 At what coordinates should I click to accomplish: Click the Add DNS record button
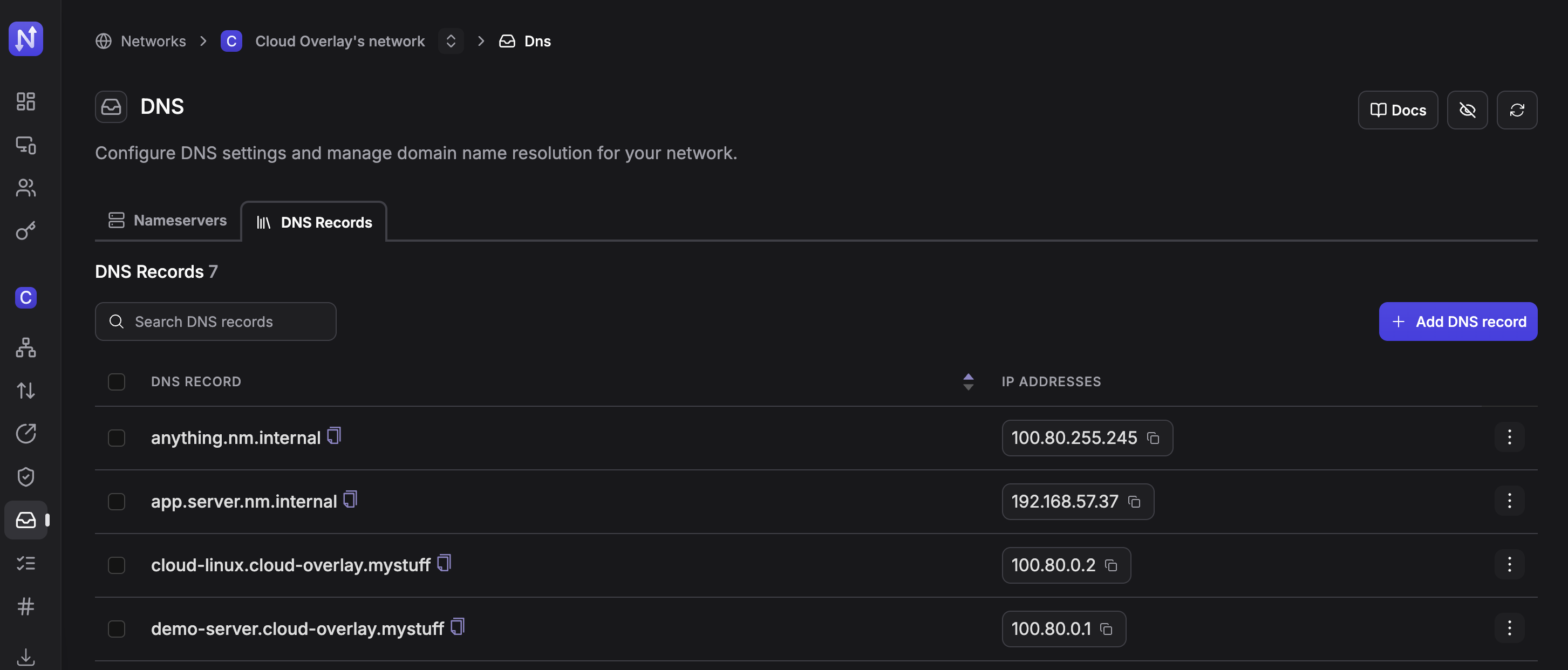pyautogui.click(x=1458, y=322)
